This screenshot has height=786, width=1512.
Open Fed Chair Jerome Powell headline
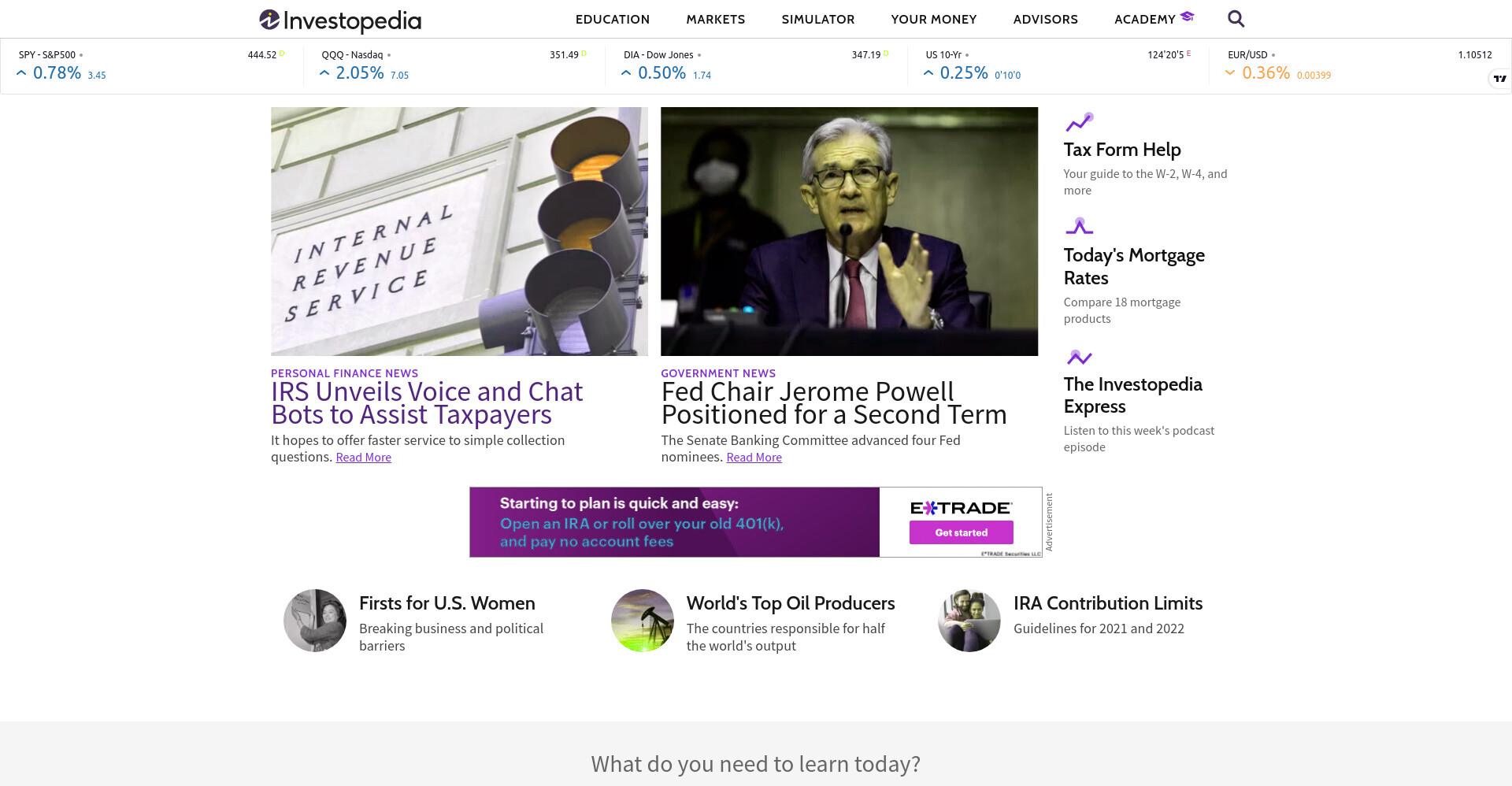(x=834, y=403)
